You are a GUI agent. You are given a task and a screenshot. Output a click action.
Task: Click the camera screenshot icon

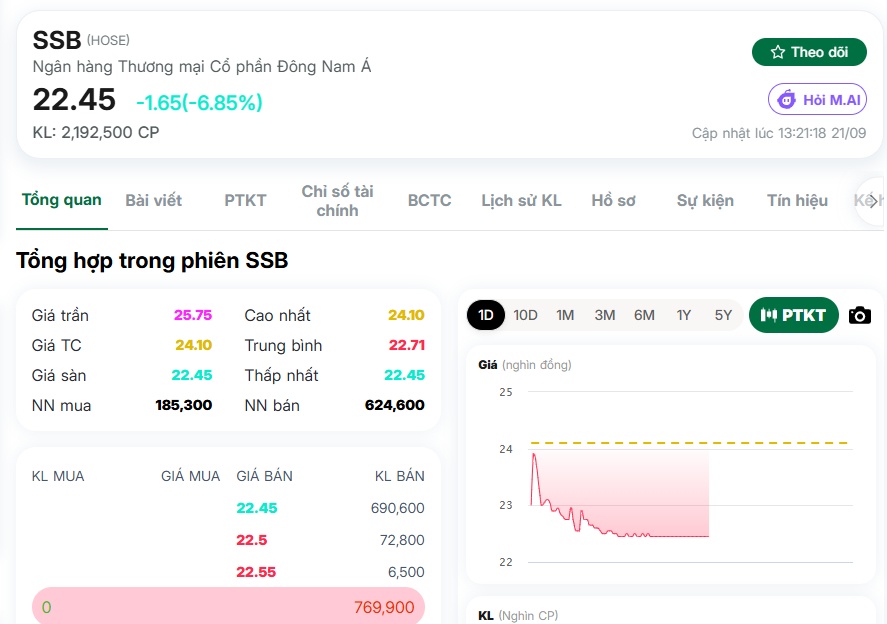coord(859,315)
